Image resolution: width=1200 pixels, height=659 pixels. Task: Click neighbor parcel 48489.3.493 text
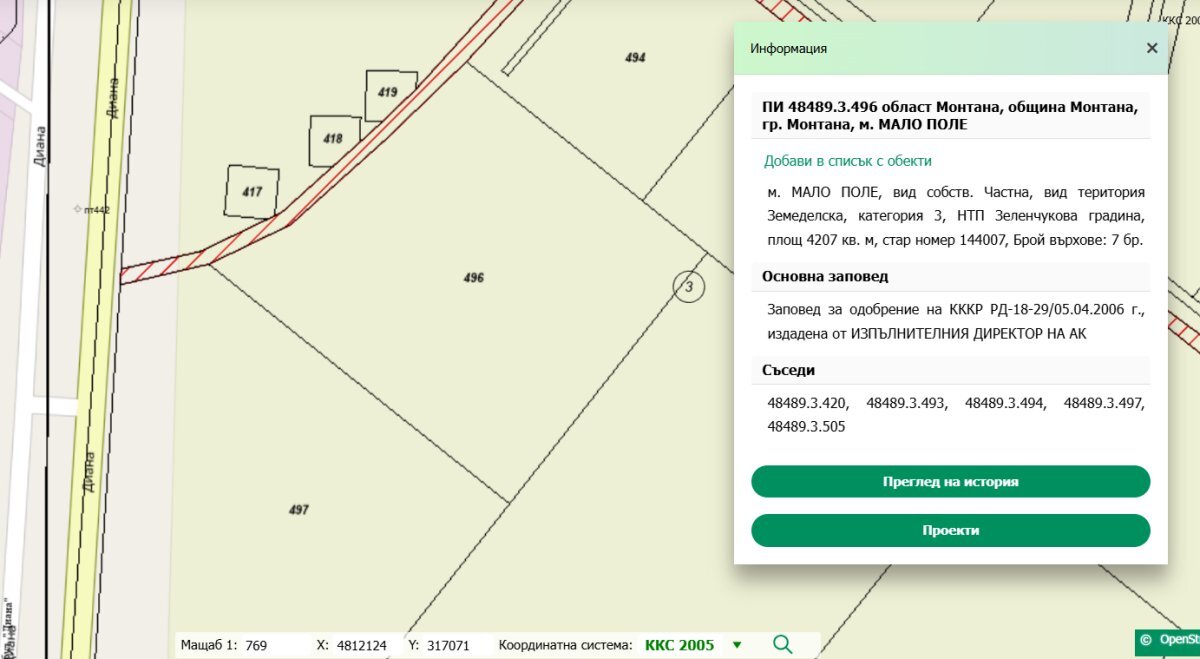906,404
